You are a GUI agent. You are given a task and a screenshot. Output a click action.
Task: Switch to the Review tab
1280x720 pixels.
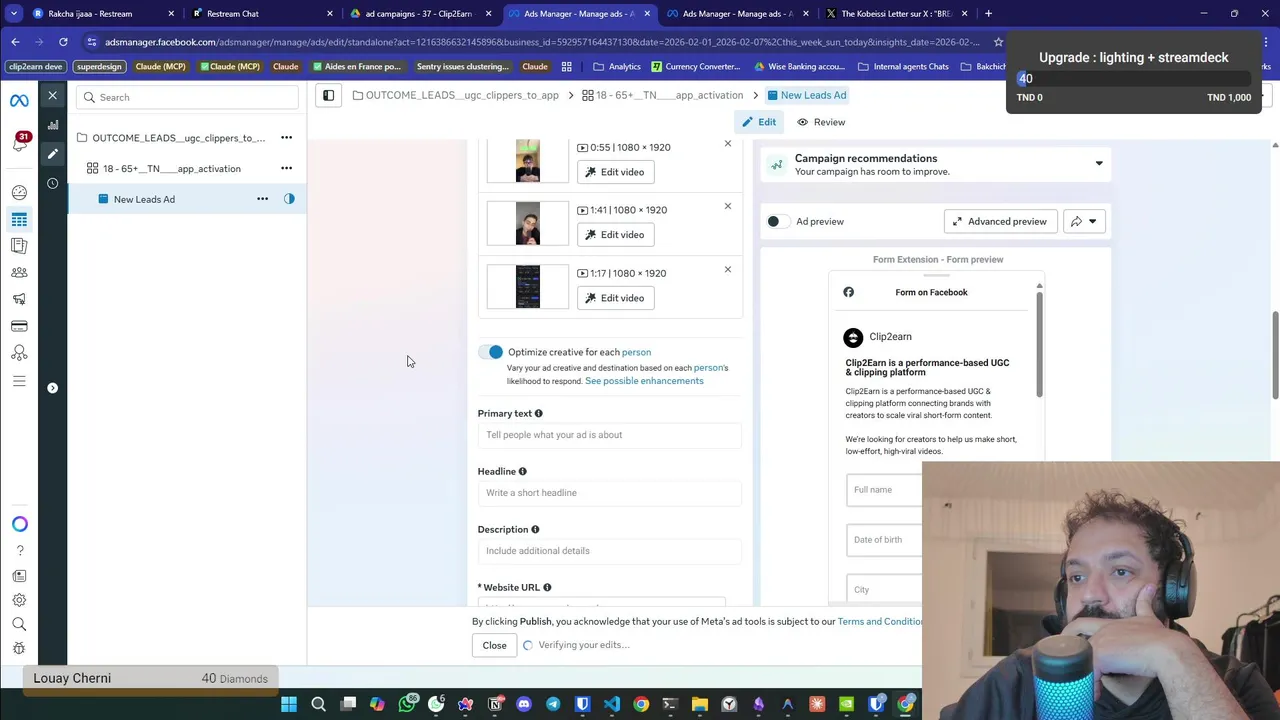click(x=821, y=122)
